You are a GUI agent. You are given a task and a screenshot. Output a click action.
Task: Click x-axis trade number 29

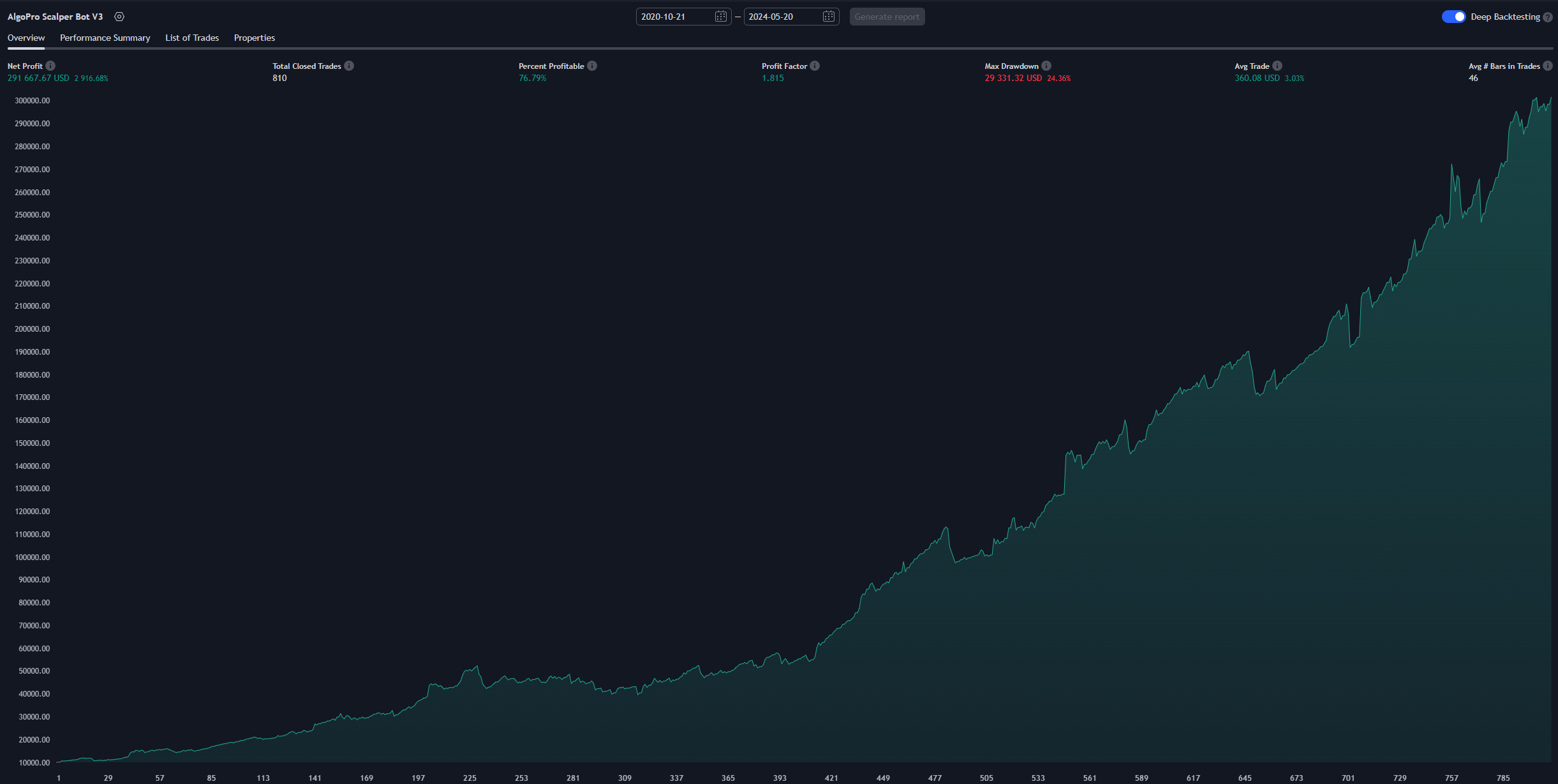[x=108, y=778]
